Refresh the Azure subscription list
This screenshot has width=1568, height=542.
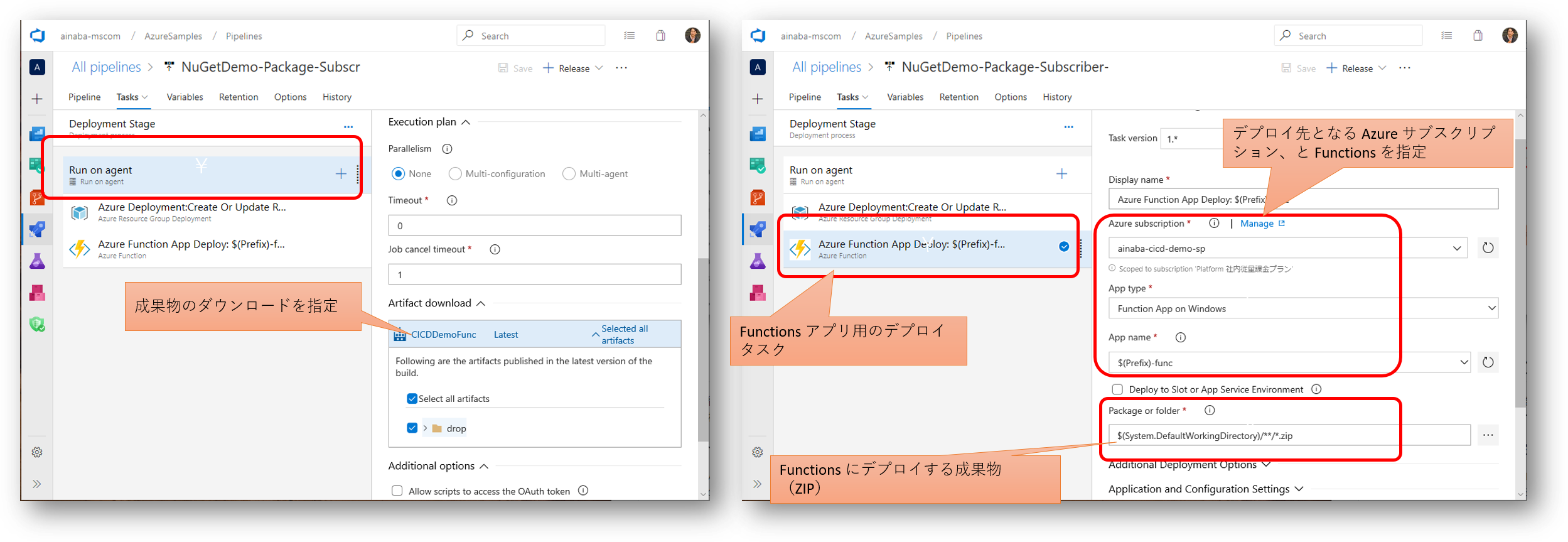[1488, 248]
